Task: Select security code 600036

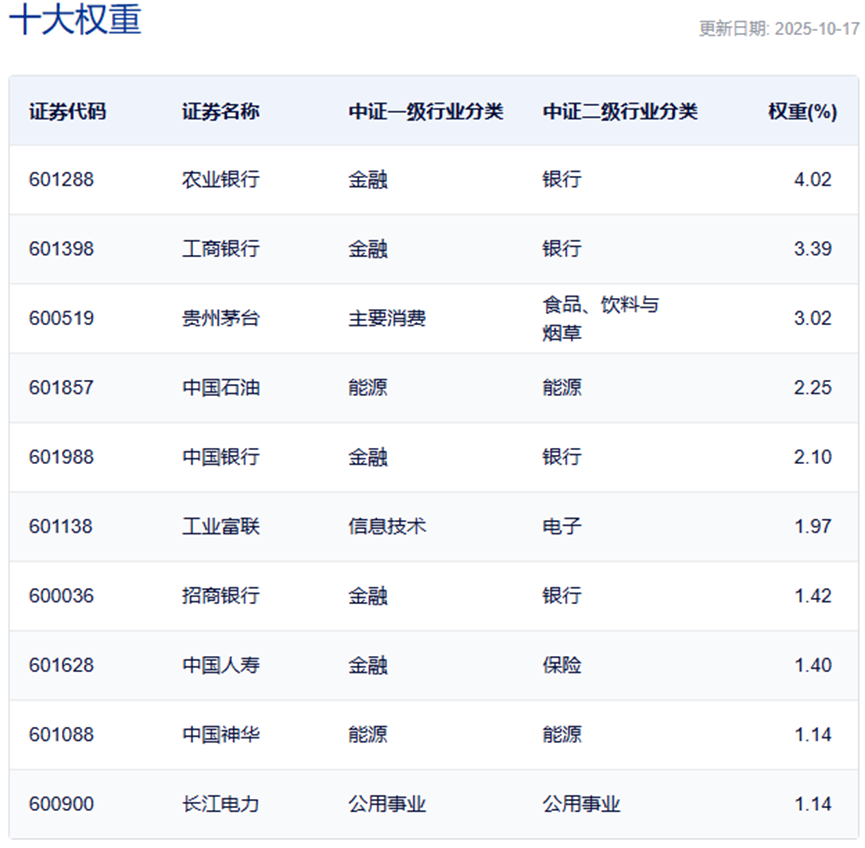Action: (x=61, y=596)
